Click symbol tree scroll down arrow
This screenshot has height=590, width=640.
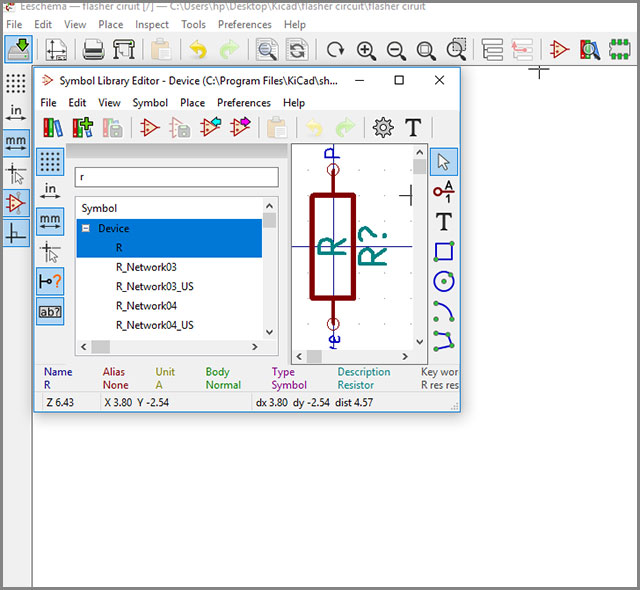(x=269, y=332)
